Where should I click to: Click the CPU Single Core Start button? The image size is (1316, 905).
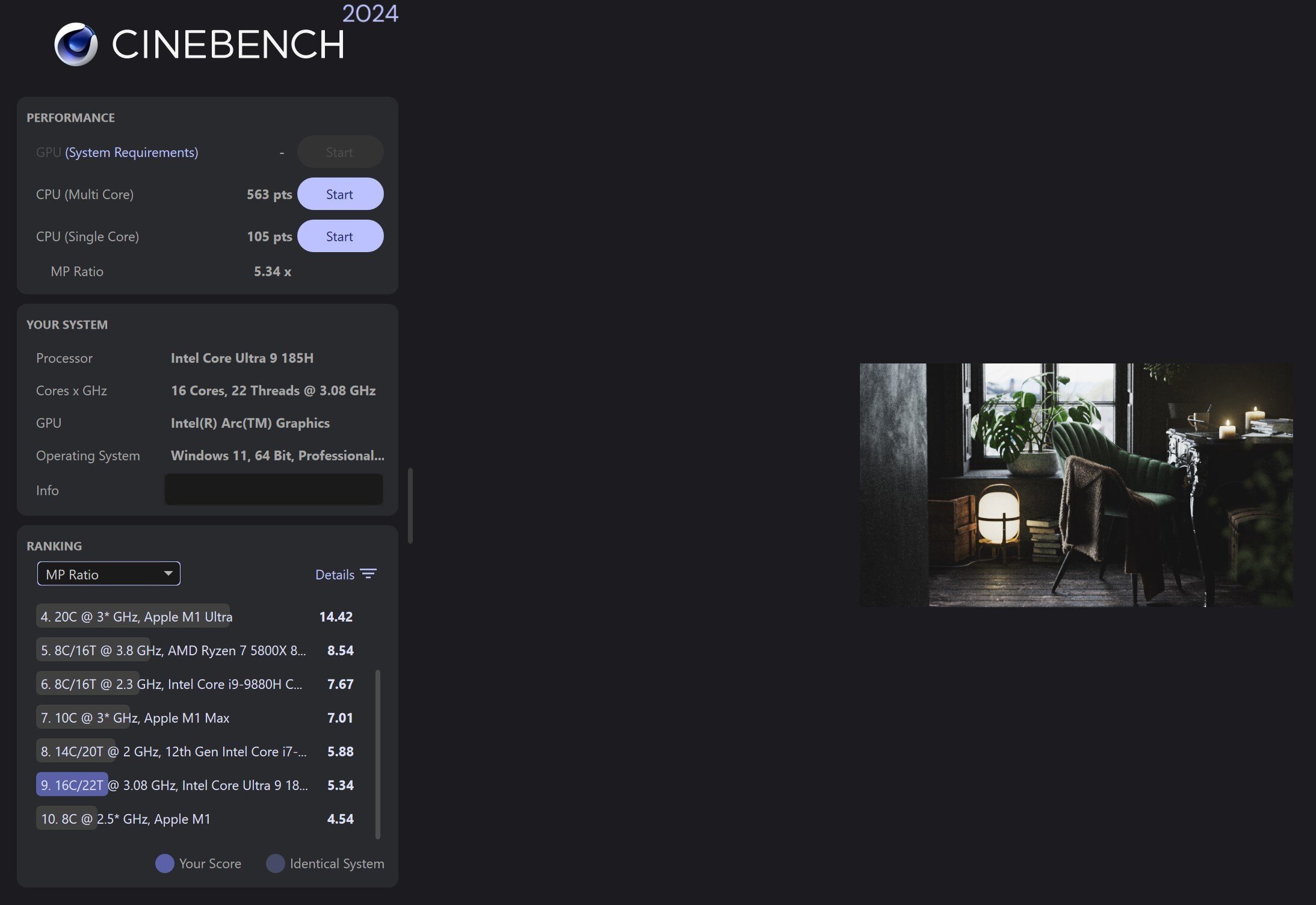[340, 235]
